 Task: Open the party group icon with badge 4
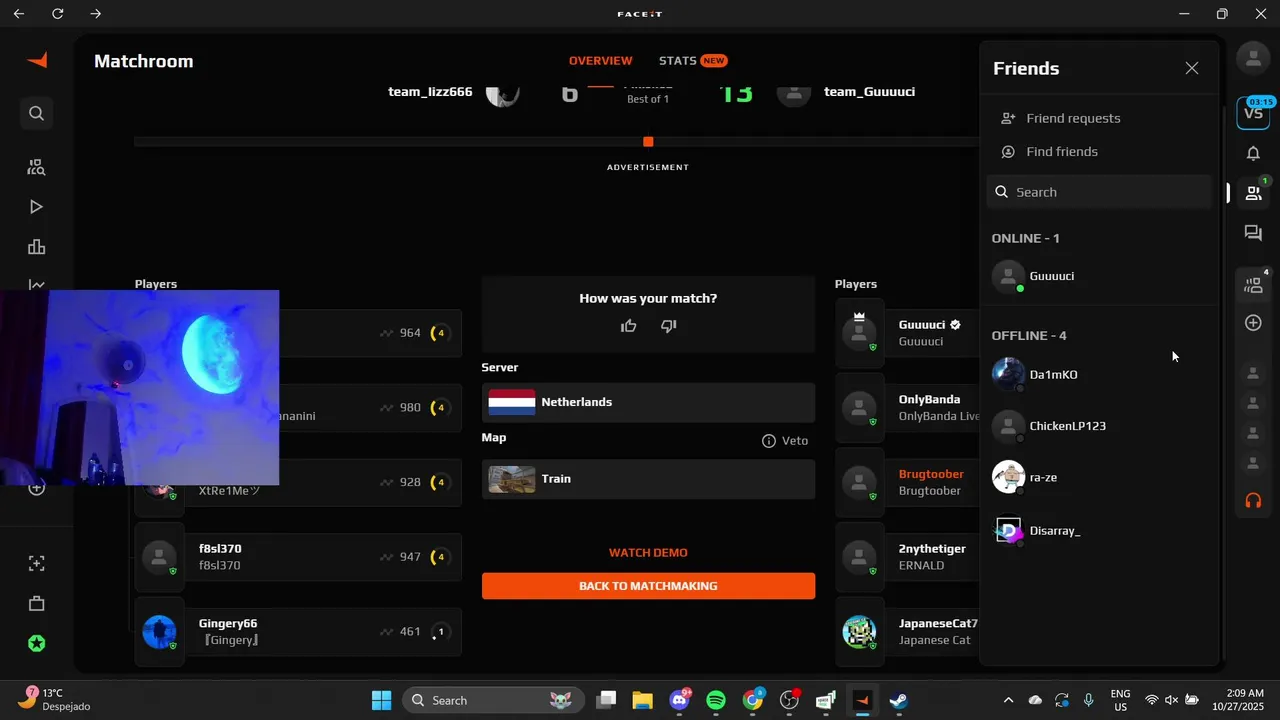[x=1253, y=284]
